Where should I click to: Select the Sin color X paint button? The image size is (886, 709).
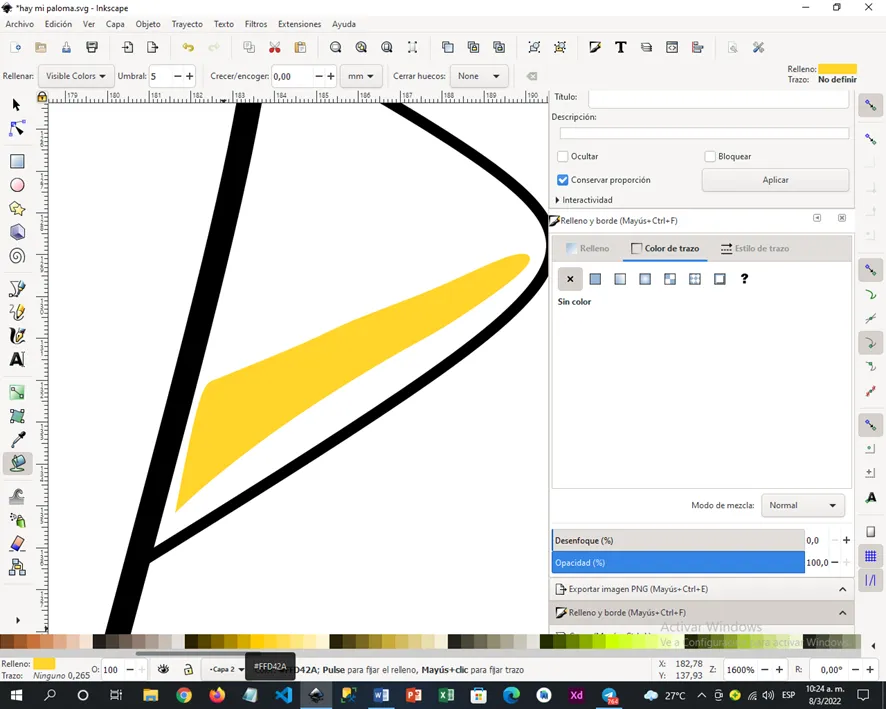[x=570, y=279]
